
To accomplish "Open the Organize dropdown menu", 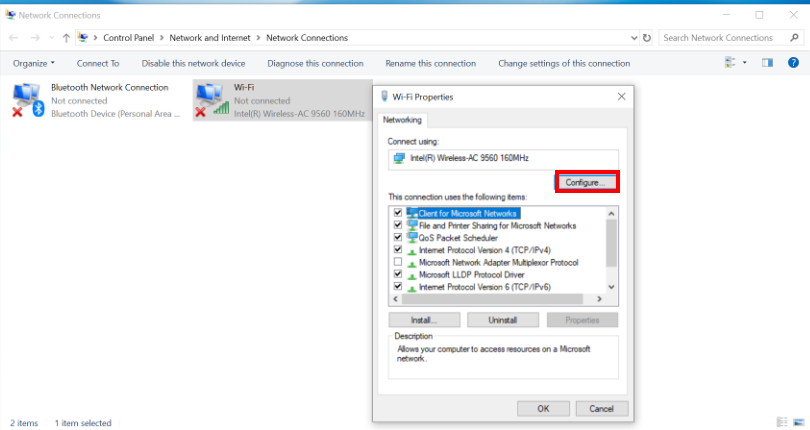I will tap(34, 63).
